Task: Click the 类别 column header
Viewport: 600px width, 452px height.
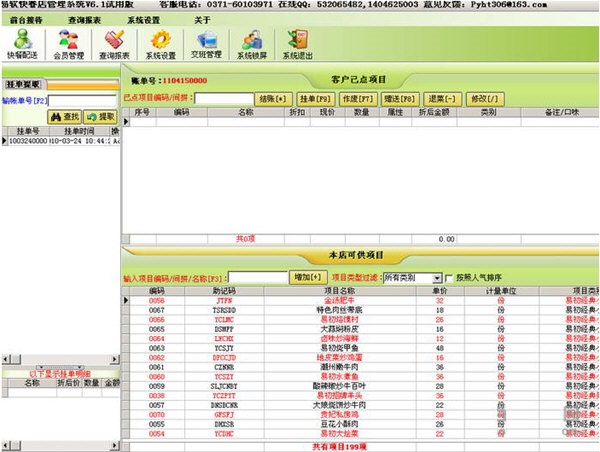Action: [x=488, y=112]
